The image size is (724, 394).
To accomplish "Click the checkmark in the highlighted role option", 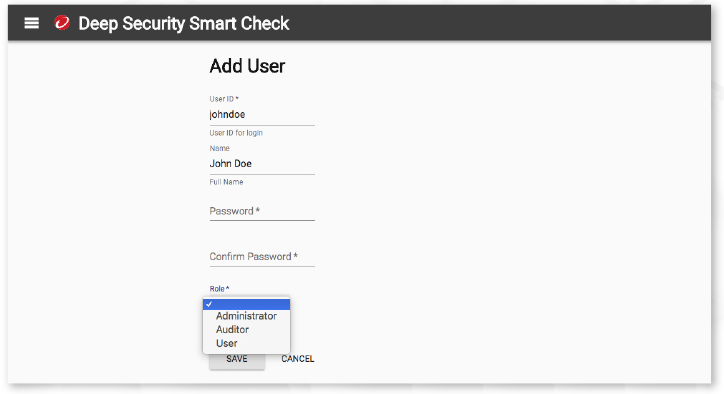I will 209,304.
